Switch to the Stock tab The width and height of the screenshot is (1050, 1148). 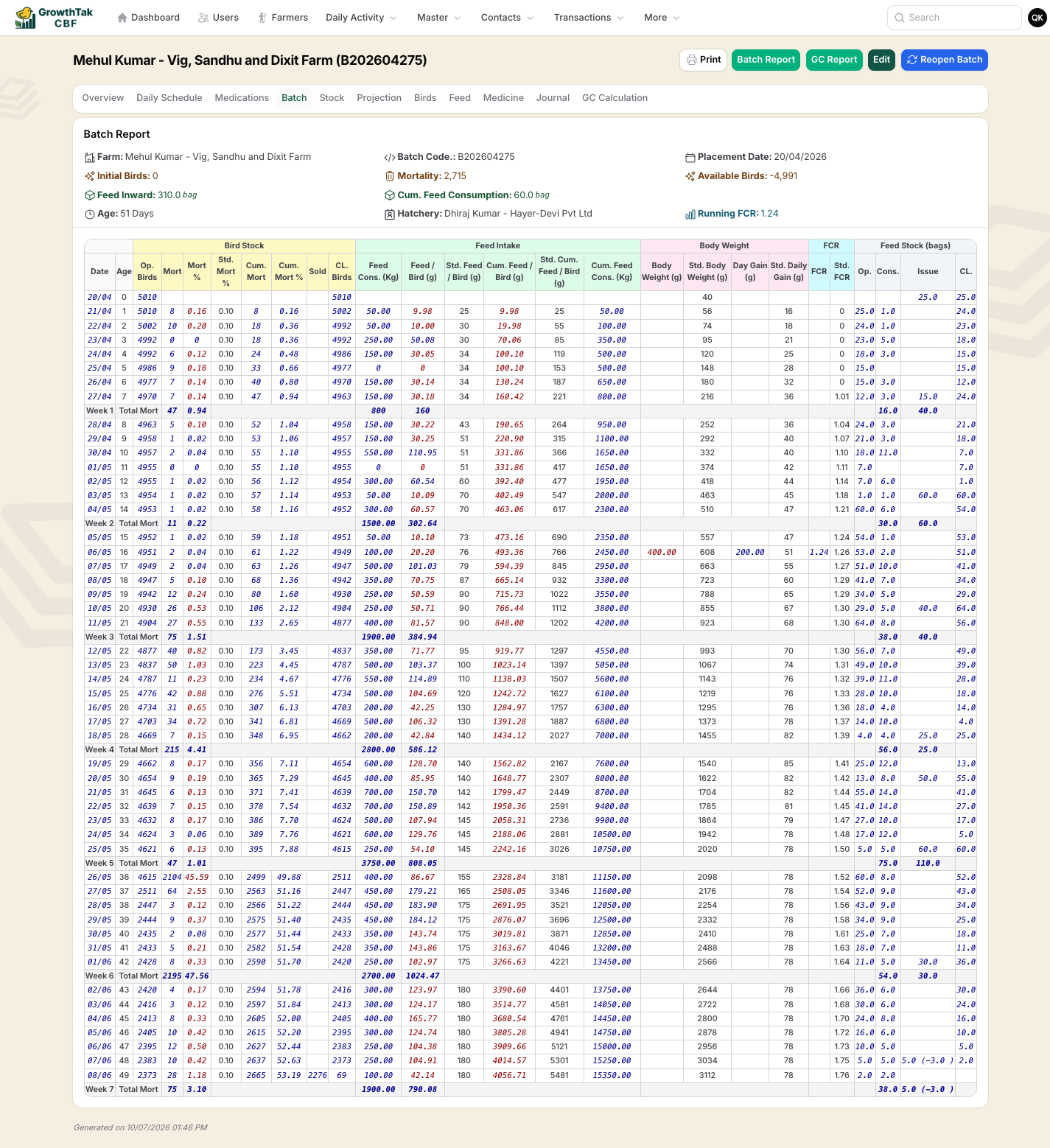click(x=332, y=98)
